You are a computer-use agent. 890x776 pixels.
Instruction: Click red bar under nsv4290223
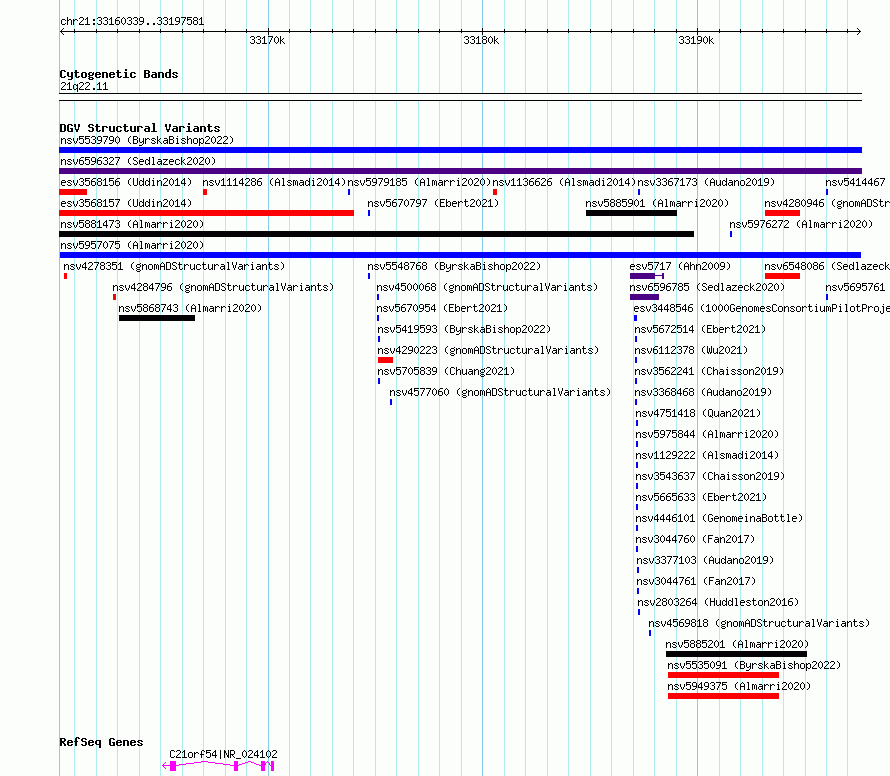[385, 360]
